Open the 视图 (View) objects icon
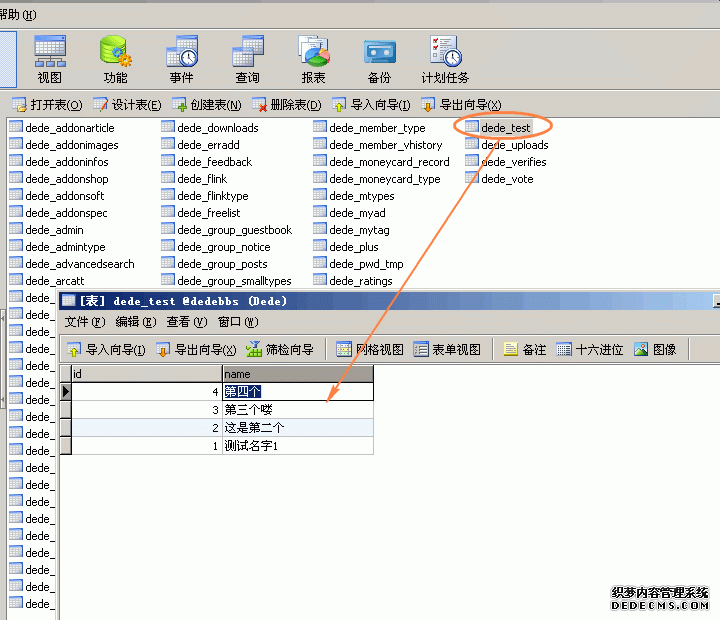 (50, 59)
